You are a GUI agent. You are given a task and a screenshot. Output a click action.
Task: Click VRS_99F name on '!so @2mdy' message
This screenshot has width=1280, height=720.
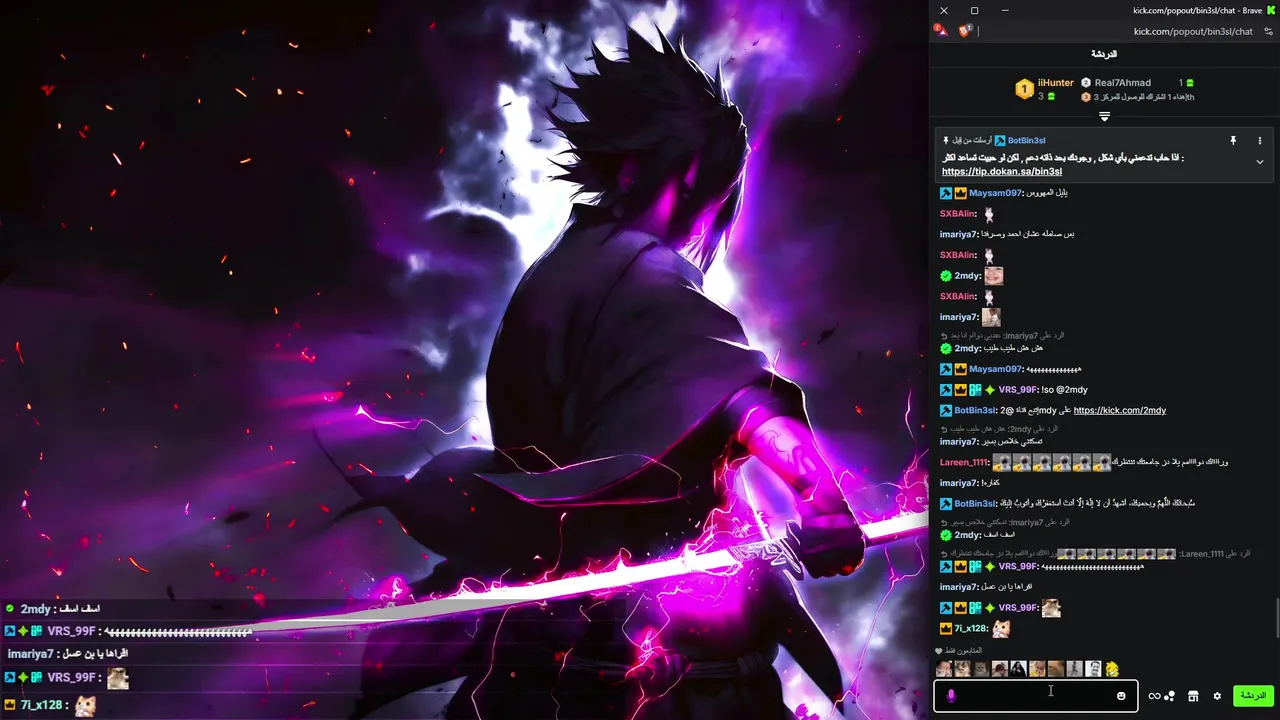click(x=1017, y=390)
